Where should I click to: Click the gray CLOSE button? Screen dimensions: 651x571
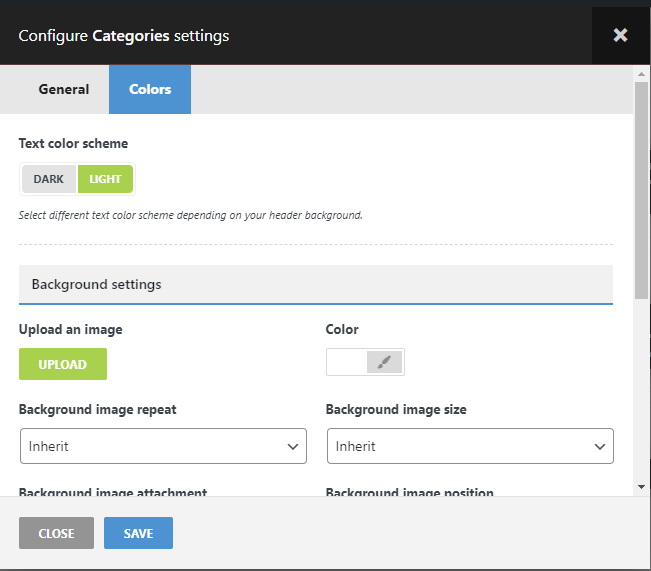point(56,533)
